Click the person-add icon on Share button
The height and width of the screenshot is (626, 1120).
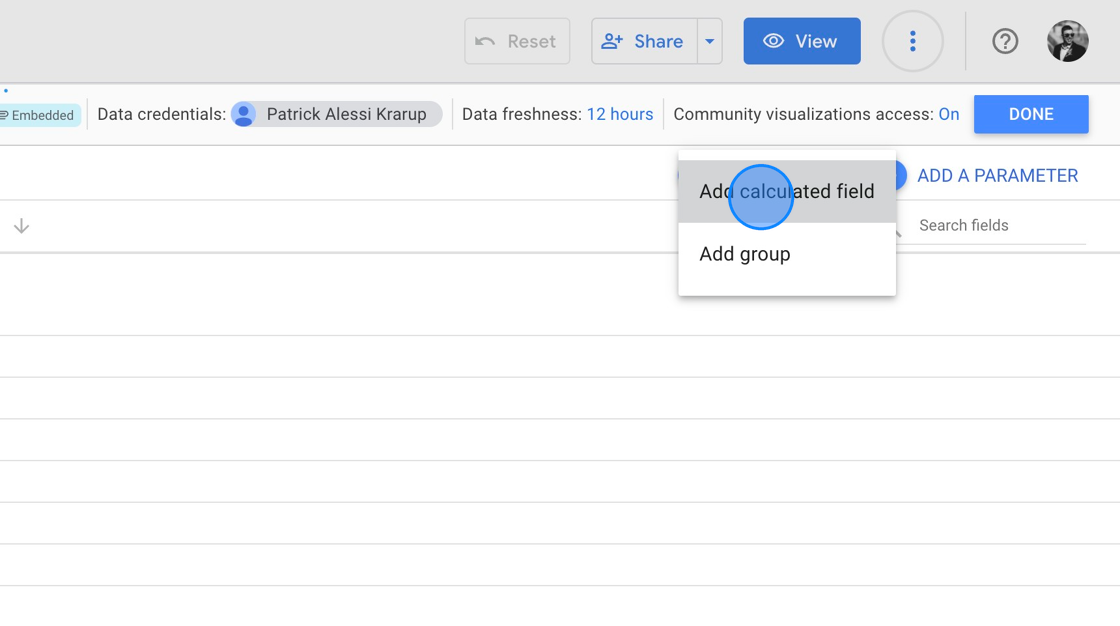click(x=611, y=41)
